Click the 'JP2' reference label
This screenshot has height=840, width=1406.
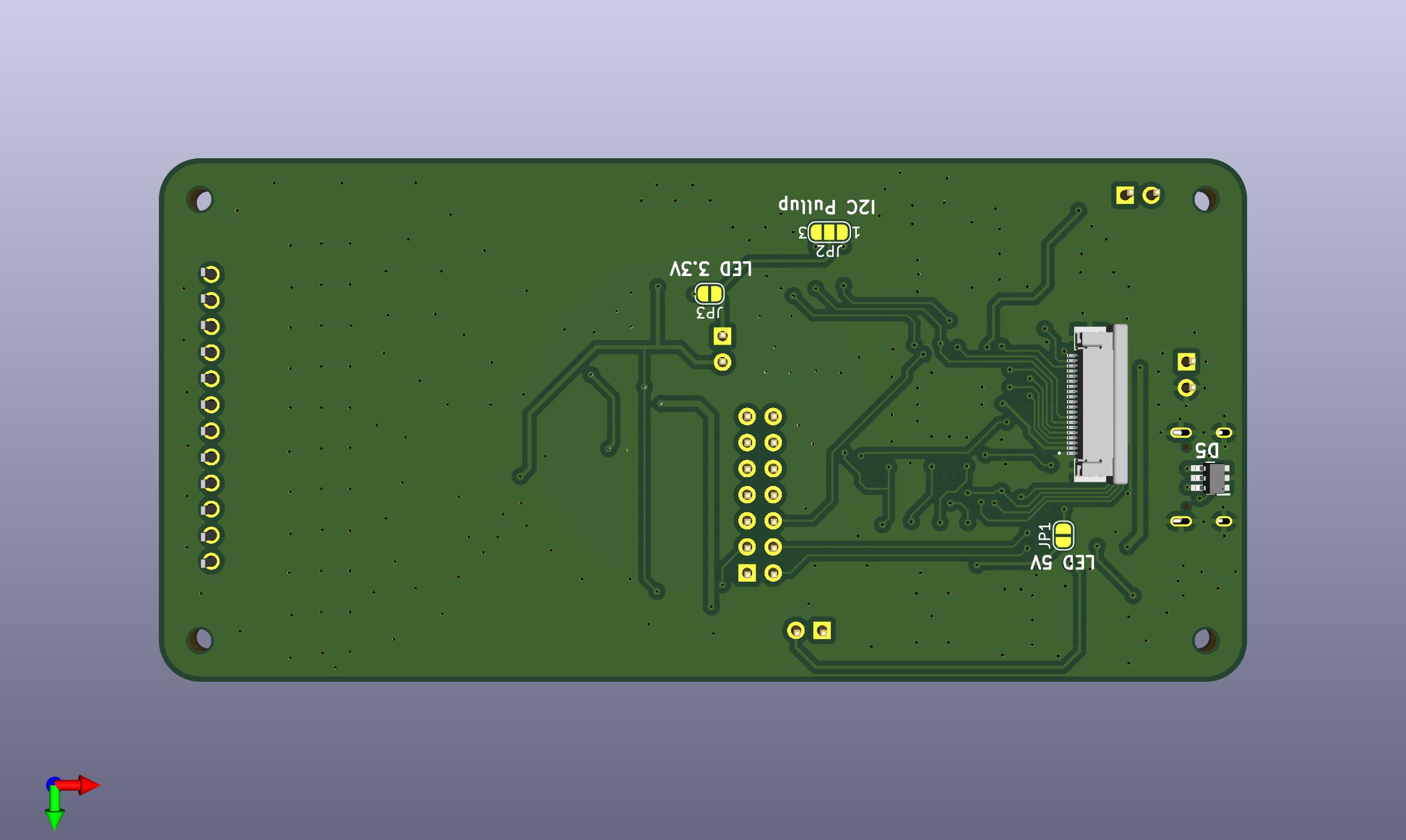click(829, 250)
